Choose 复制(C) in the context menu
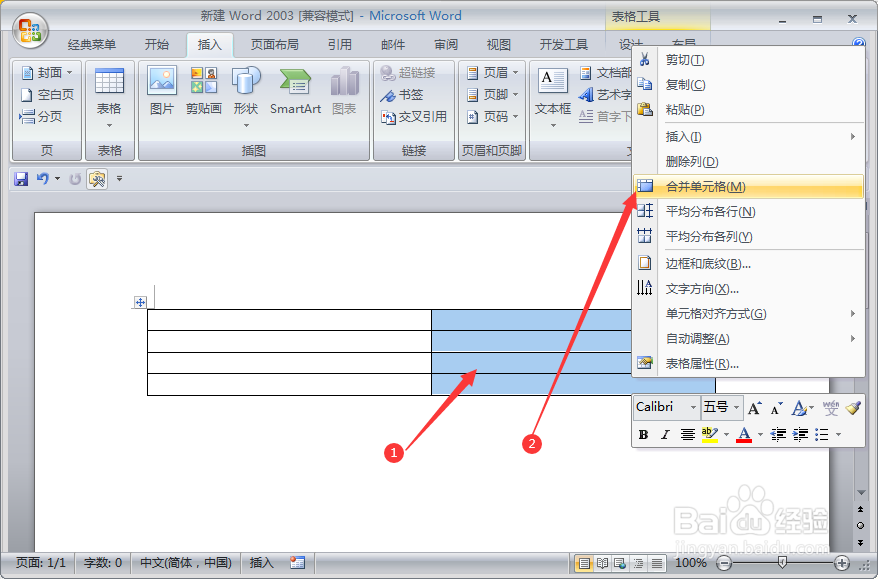Viewport: 878px width, 579px height. (748, 85)
